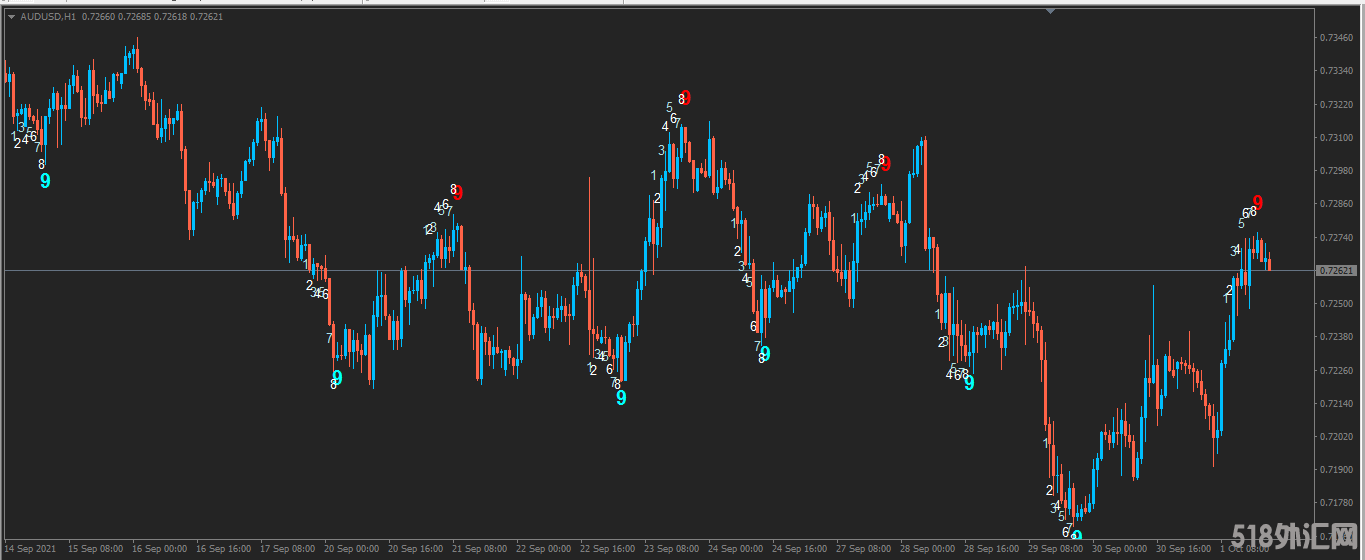Viewport: 1365px width, 560px height.
Task: Click the 0.73100 price axis value
Action: coord(1334,137)
